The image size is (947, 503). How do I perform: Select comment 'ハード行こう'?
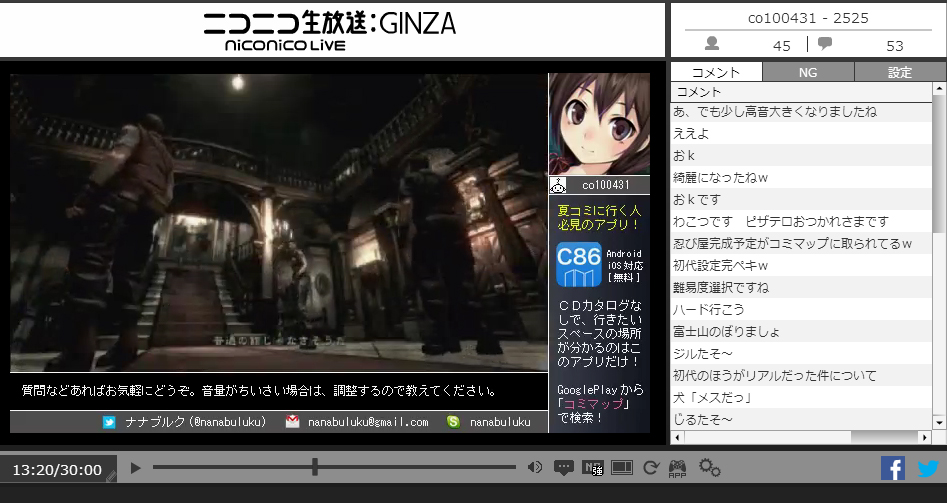tap(801, 309)
